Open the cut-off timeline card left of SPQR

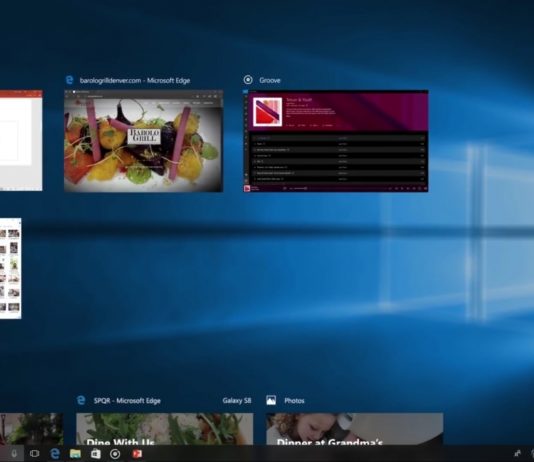point(31,429)
